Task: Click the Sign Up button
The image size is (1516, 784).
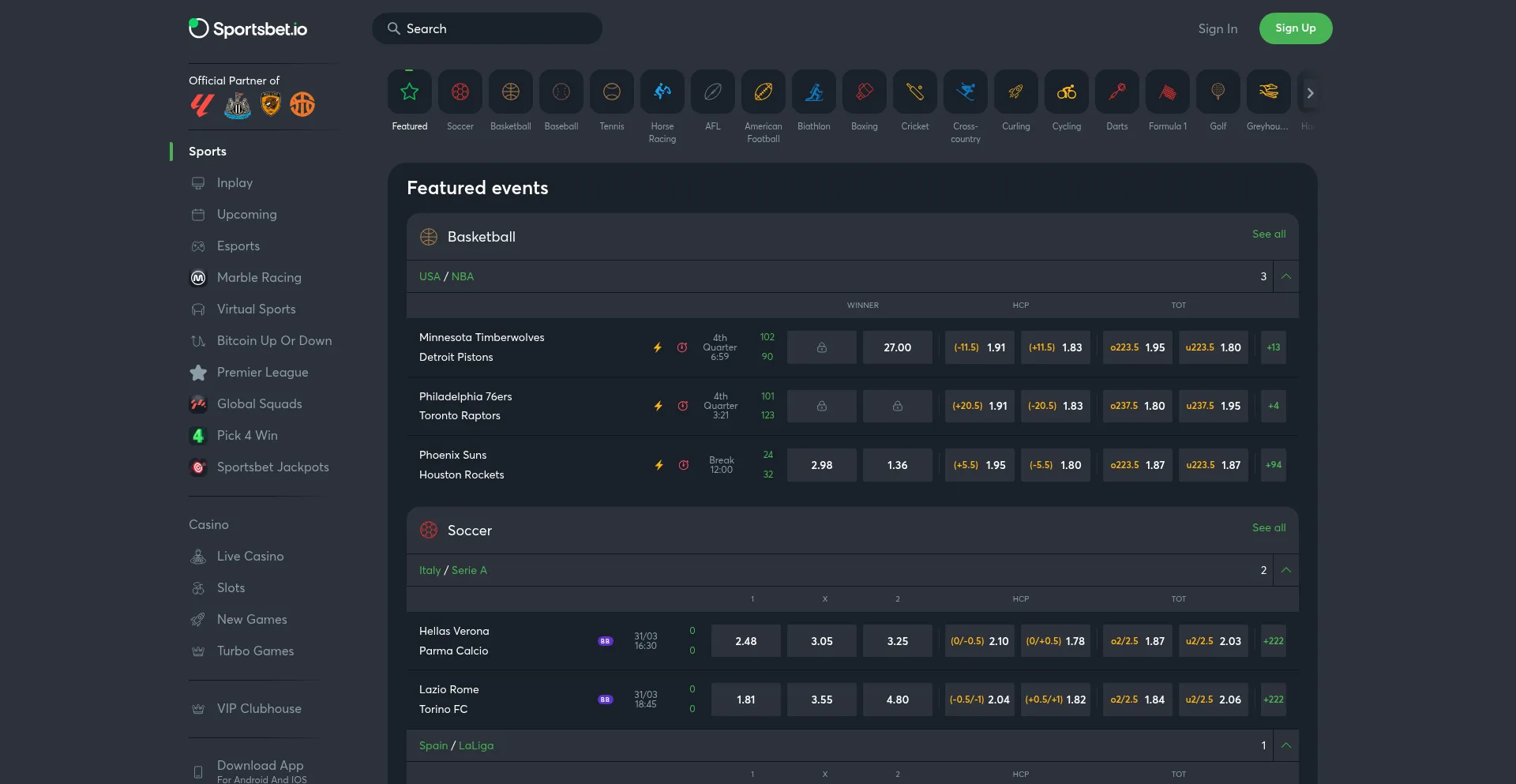Action: coord(1296,28)
